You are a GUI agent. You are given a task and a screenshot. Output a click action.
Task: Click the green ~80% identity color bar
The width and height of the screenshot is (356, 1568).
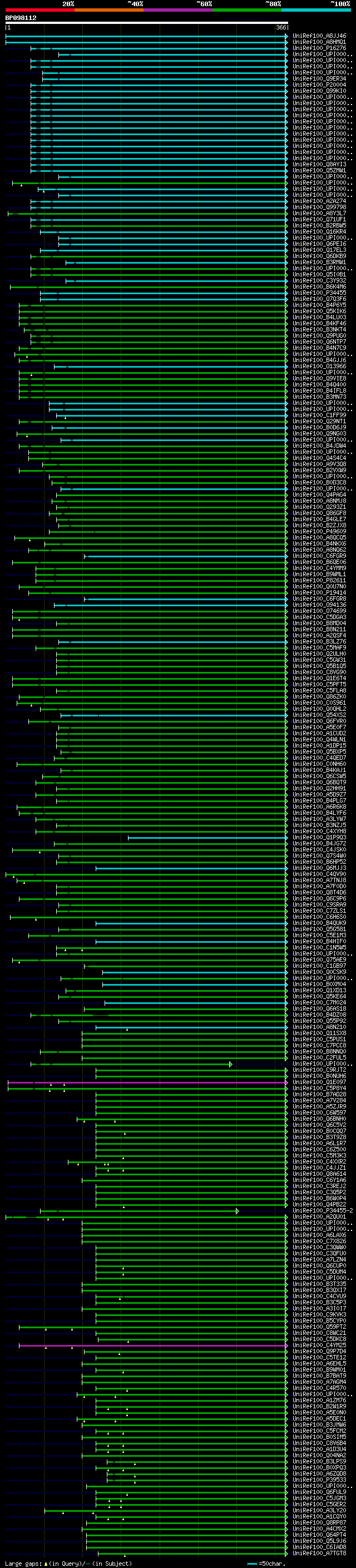click(247, 10)
